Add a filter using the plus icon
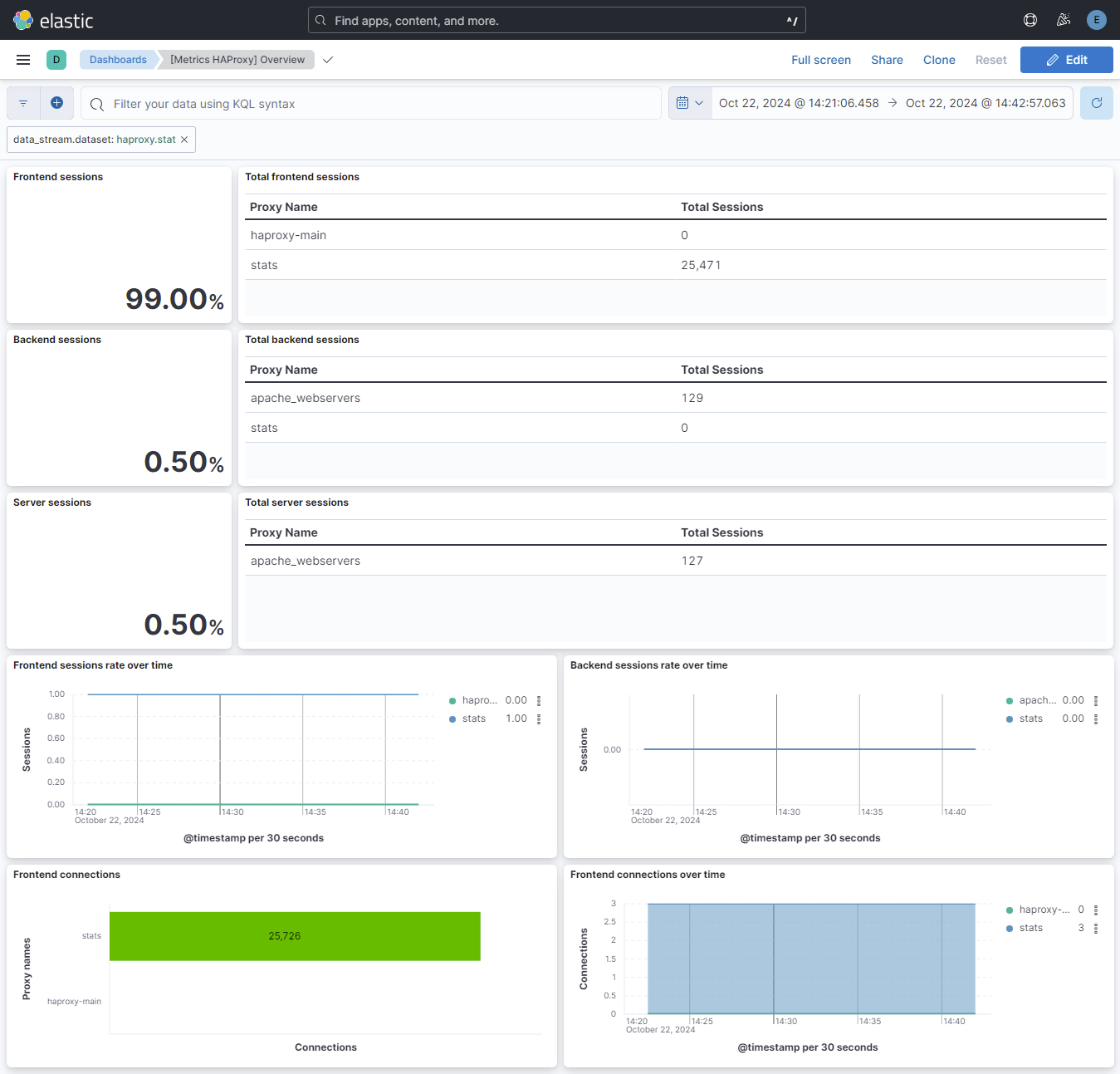Image resolution: width=1120 pixels, height=1074 pixels. [x=56, y=102]
